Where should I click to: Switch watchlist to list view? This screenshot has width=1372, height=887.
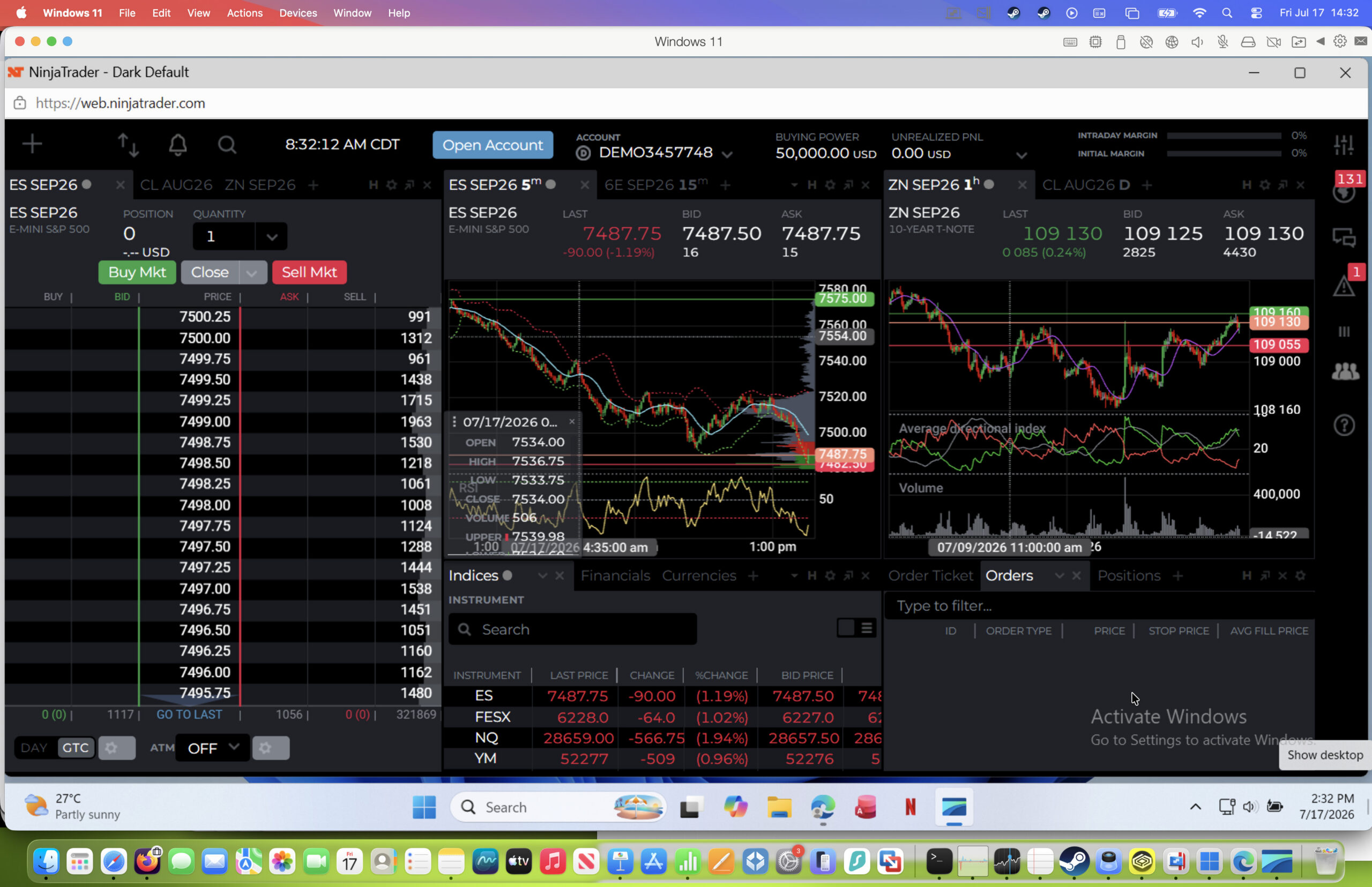point(866,628)
